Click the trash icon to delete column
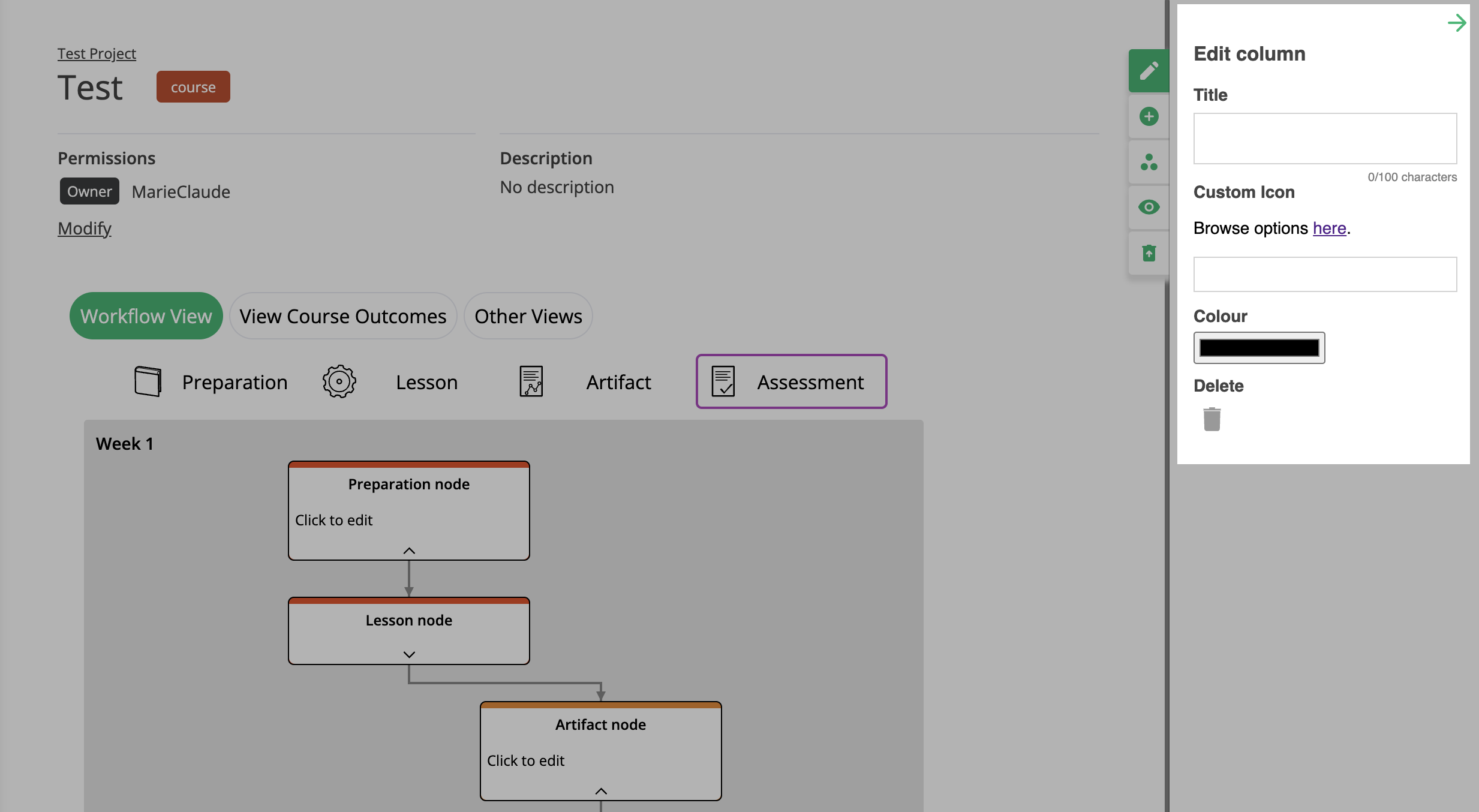Image resolution: width=1479 pixels, height=812 pixels. [1212, 419]
